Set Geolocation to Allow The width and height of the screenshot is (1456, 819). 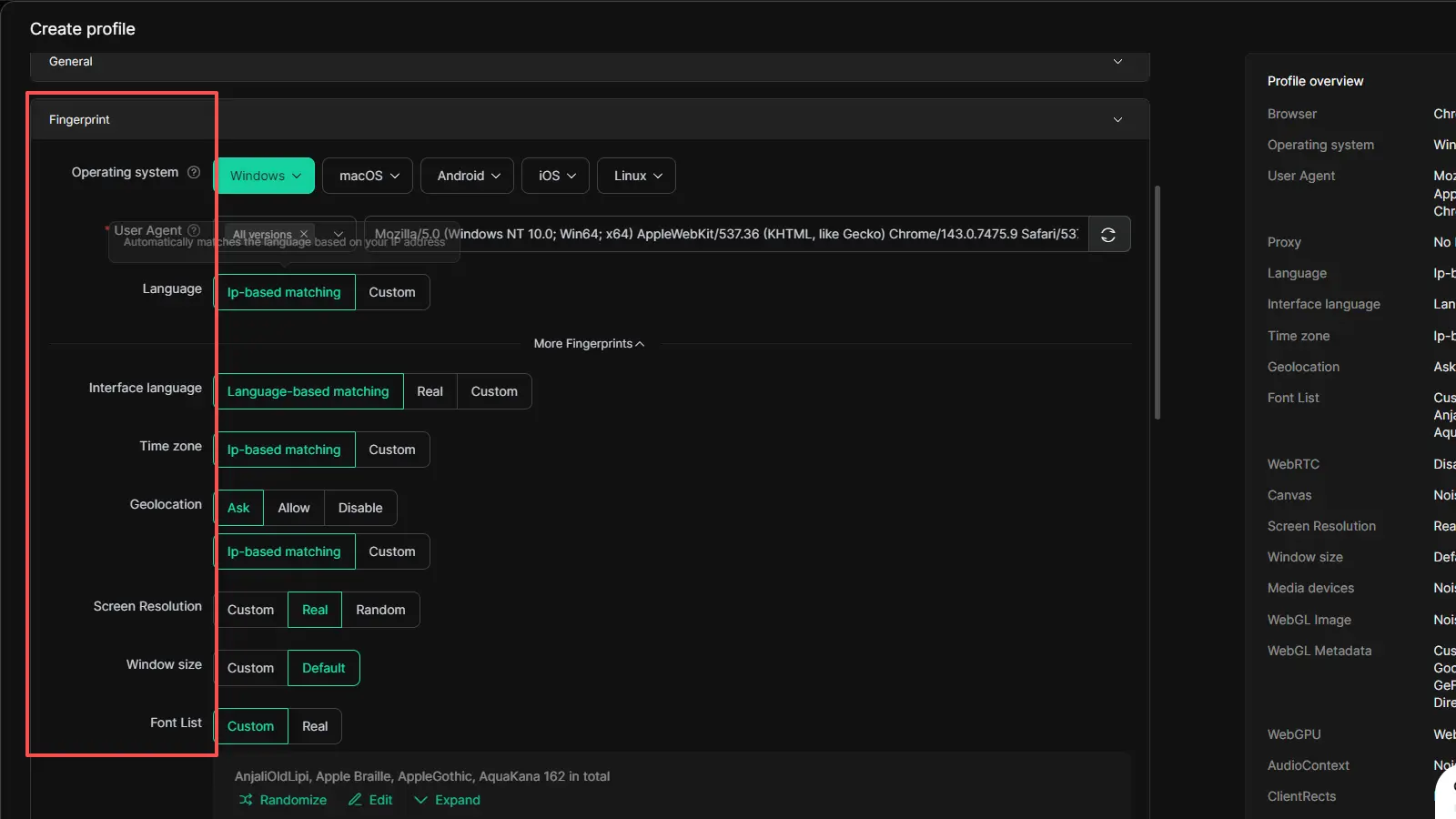[x=293, y=508]
